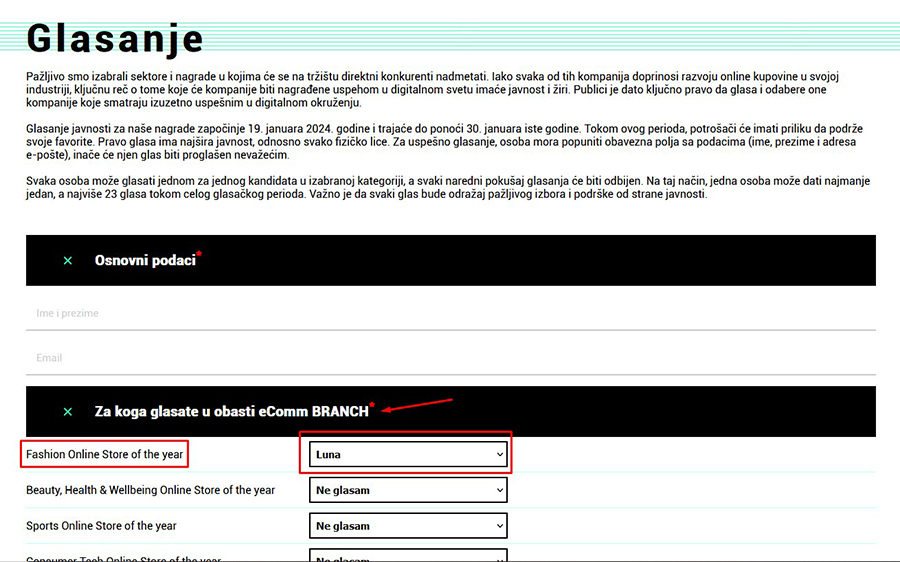The height and width of the screenshot is (562, 900).
Task: Click Sports Online Store of the year label
Action: [101, 526]
